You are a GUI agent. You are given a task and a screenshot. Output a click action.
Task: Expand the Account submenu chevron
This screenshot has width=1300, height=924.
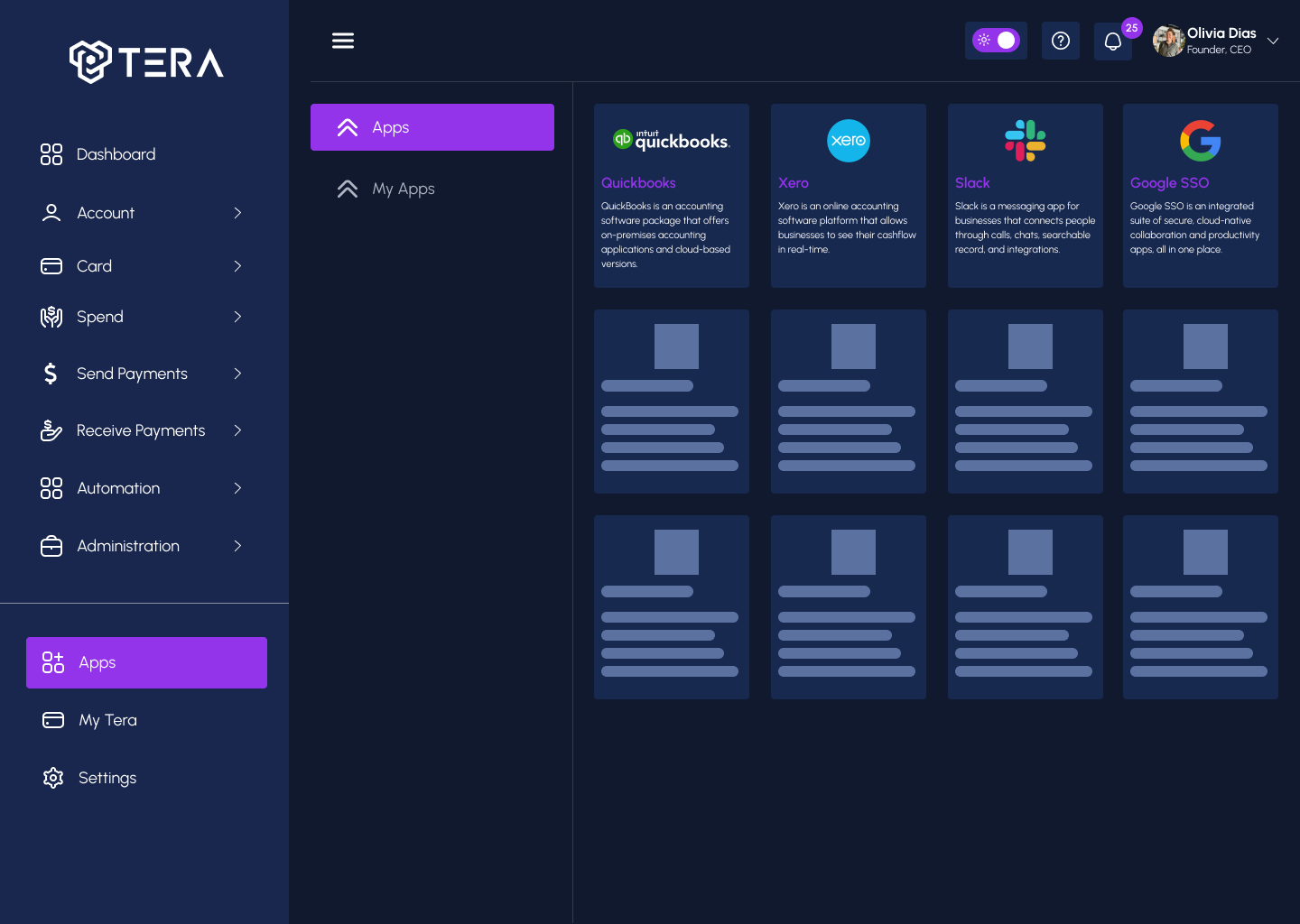[237, 213]
